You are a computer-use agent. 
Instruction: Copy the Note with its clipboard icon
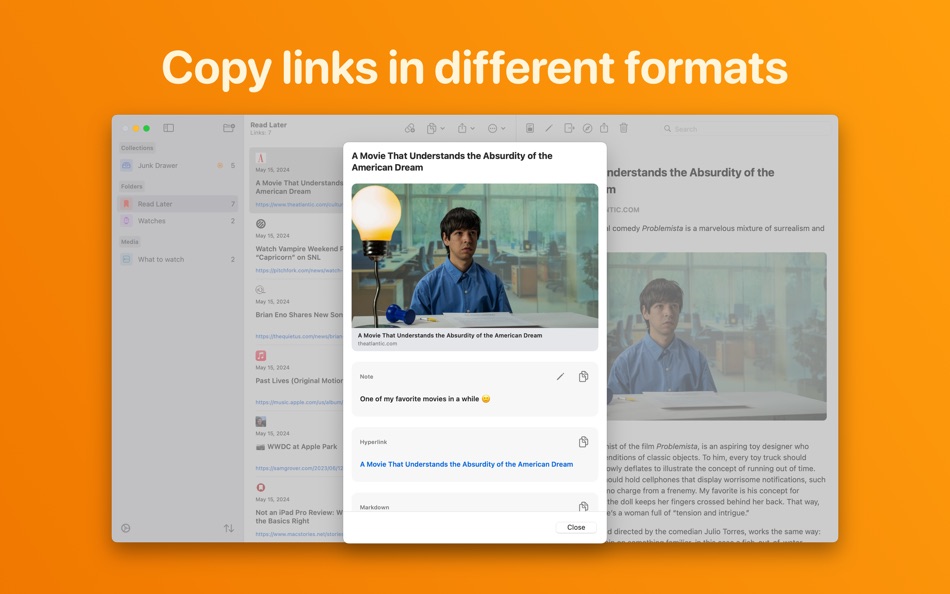click(x=583, y=377)
